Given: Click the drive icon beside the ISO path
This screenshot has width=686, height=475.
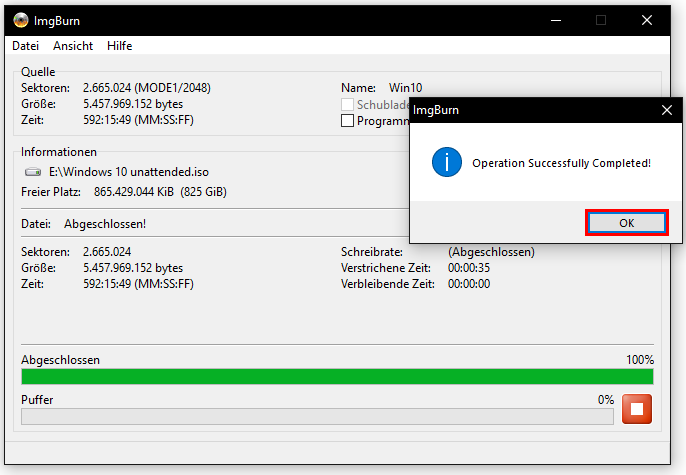Looking at the screenshot, I should coord(33,172).
